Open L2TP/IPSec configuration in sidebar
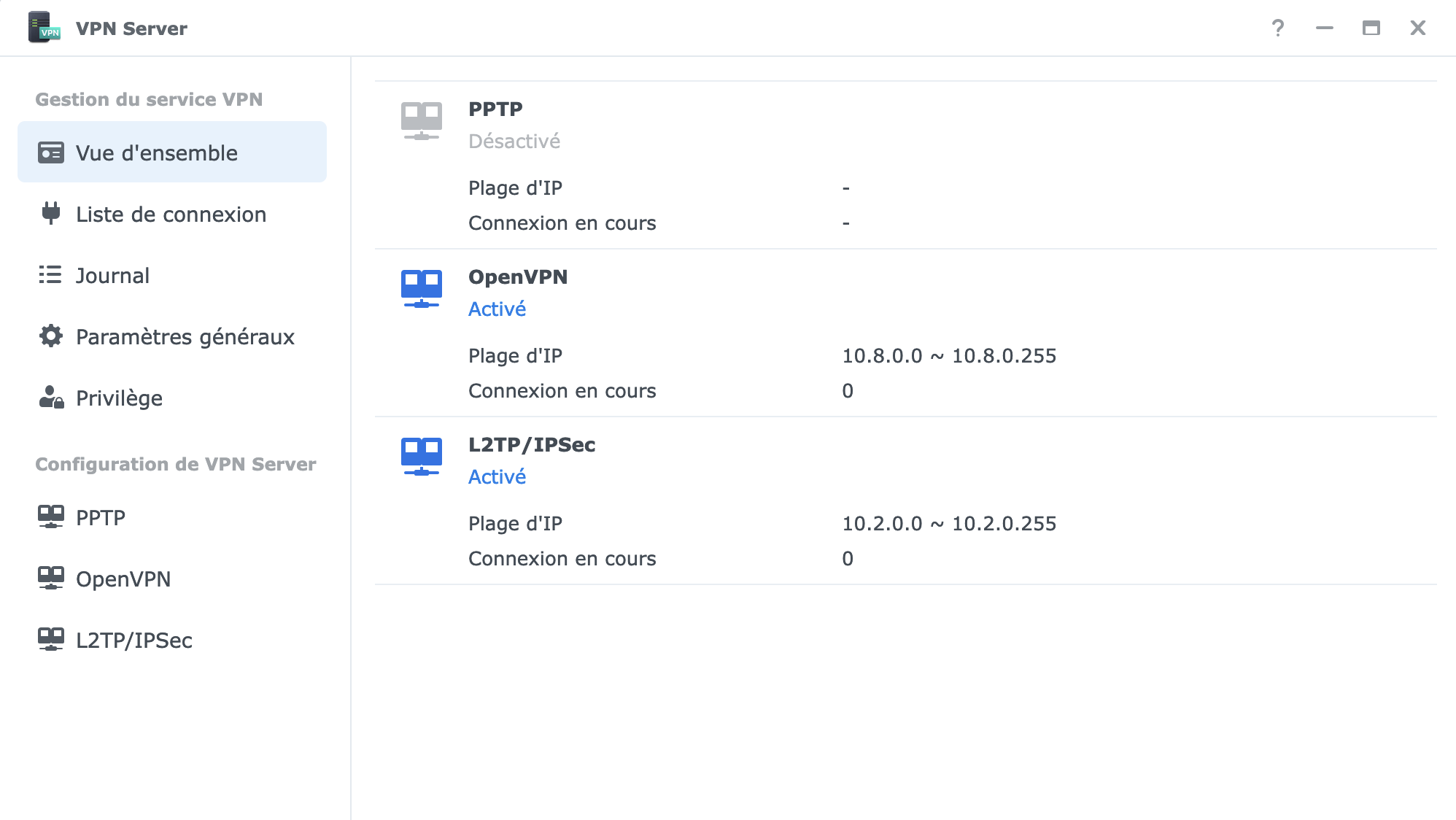Viewport: 1456px width, 820px height. pos(133,641)
